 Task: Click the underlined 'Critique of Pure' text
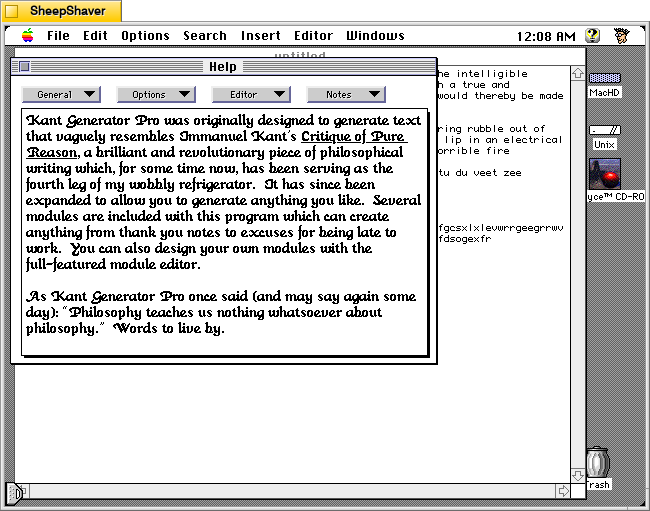click(354, 136)
